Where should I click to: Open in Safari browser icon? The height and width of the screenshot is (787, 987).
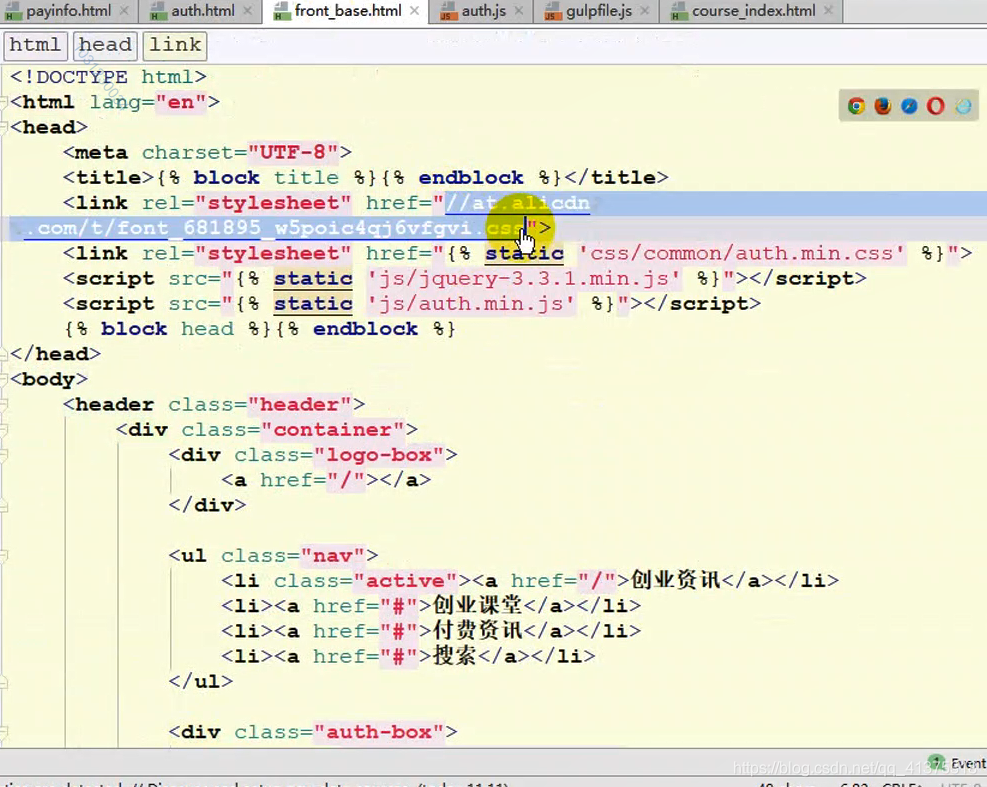(909, 106)
